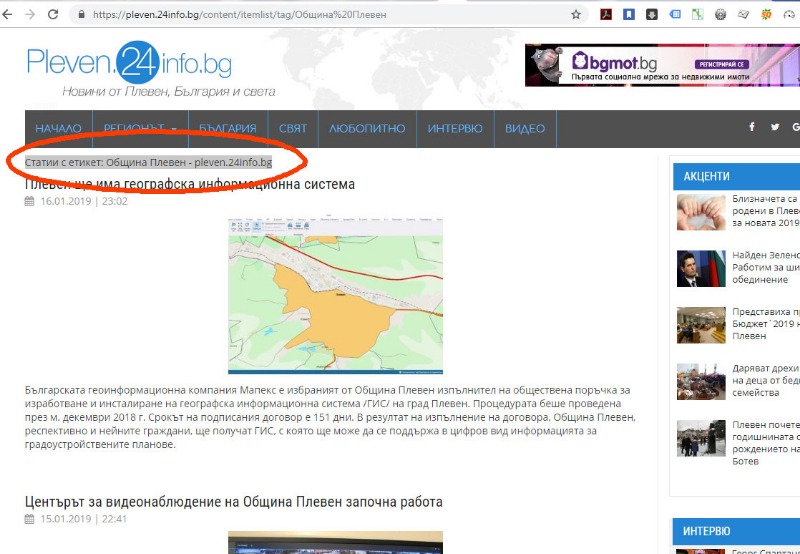Click the green map extension icon
Screen dimensions: 800x554
697,14
